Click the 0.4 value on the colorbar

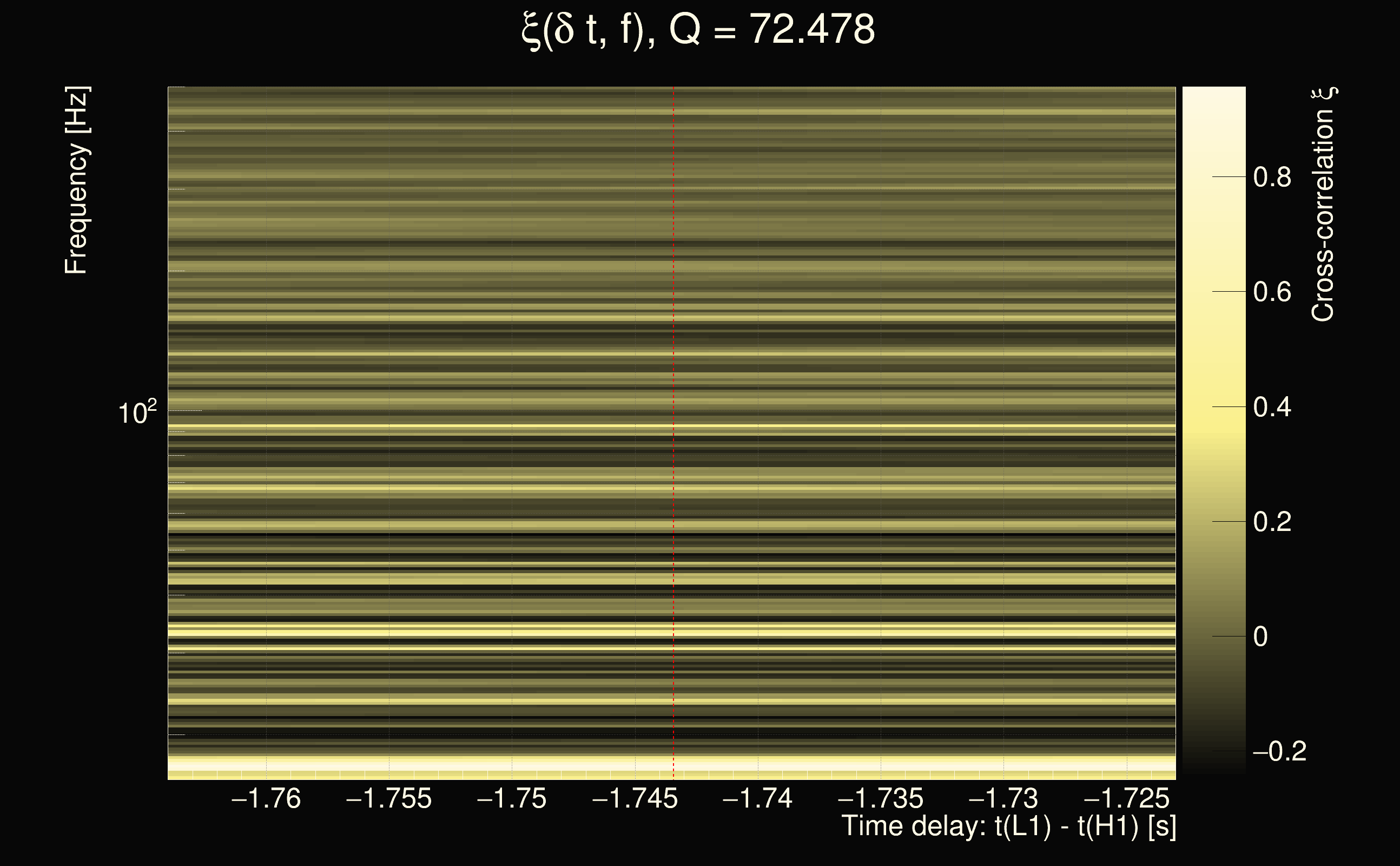coord(1272,407)
